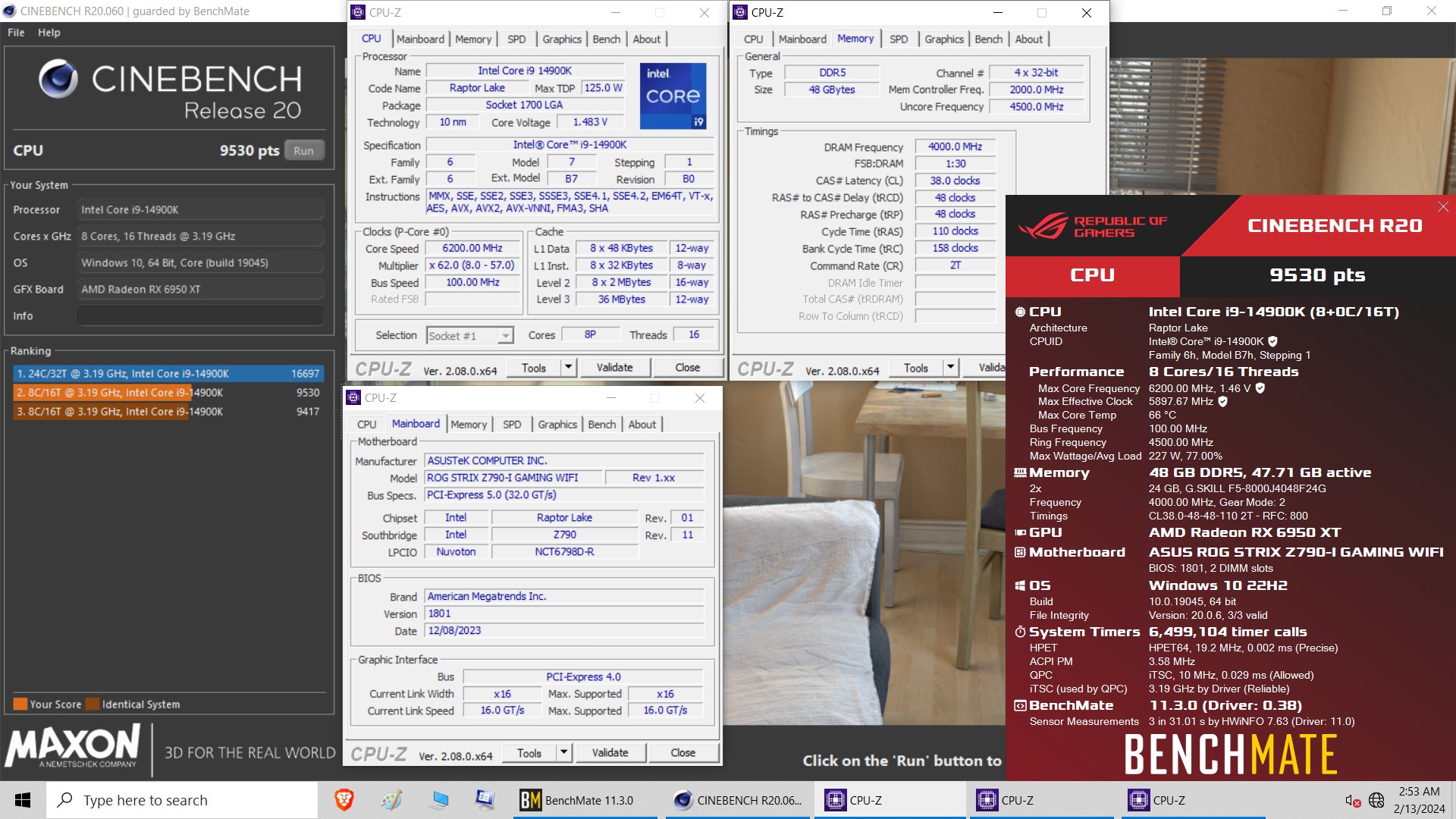1456x819 pixels.
Task: Select Caches tab… Memory tab in CPU-Z CPU window
Action: (x=473, y=39)
